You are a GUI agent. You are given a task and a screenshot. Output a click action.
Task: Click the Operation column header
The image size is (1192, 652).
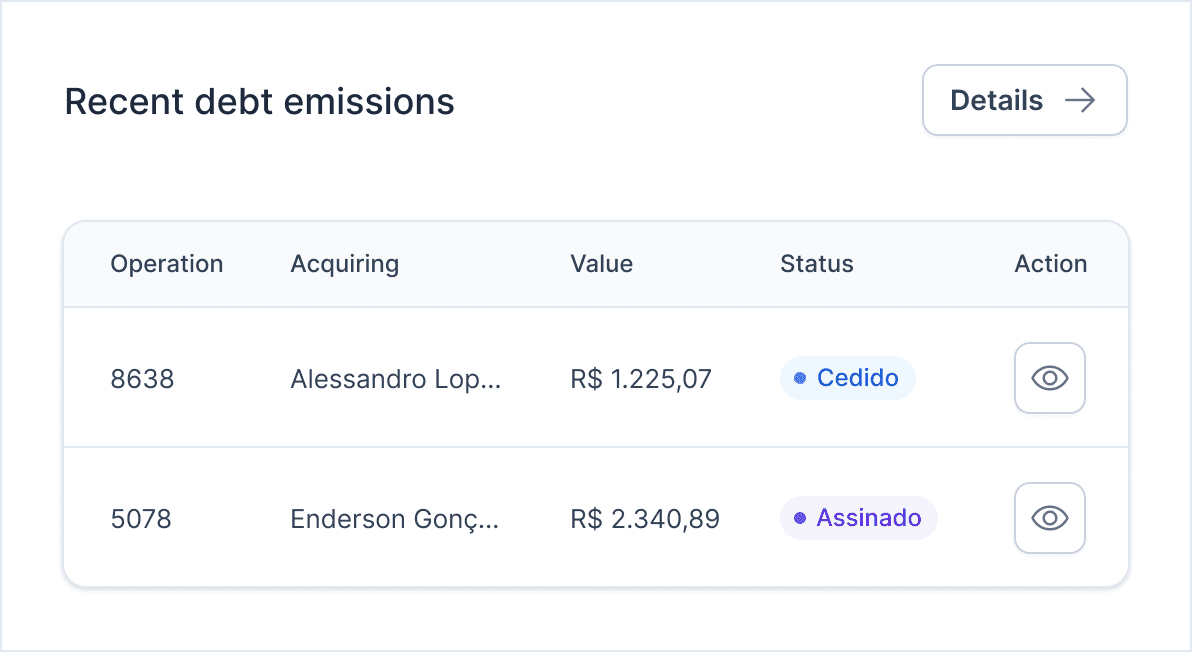(x=167, y=264)
